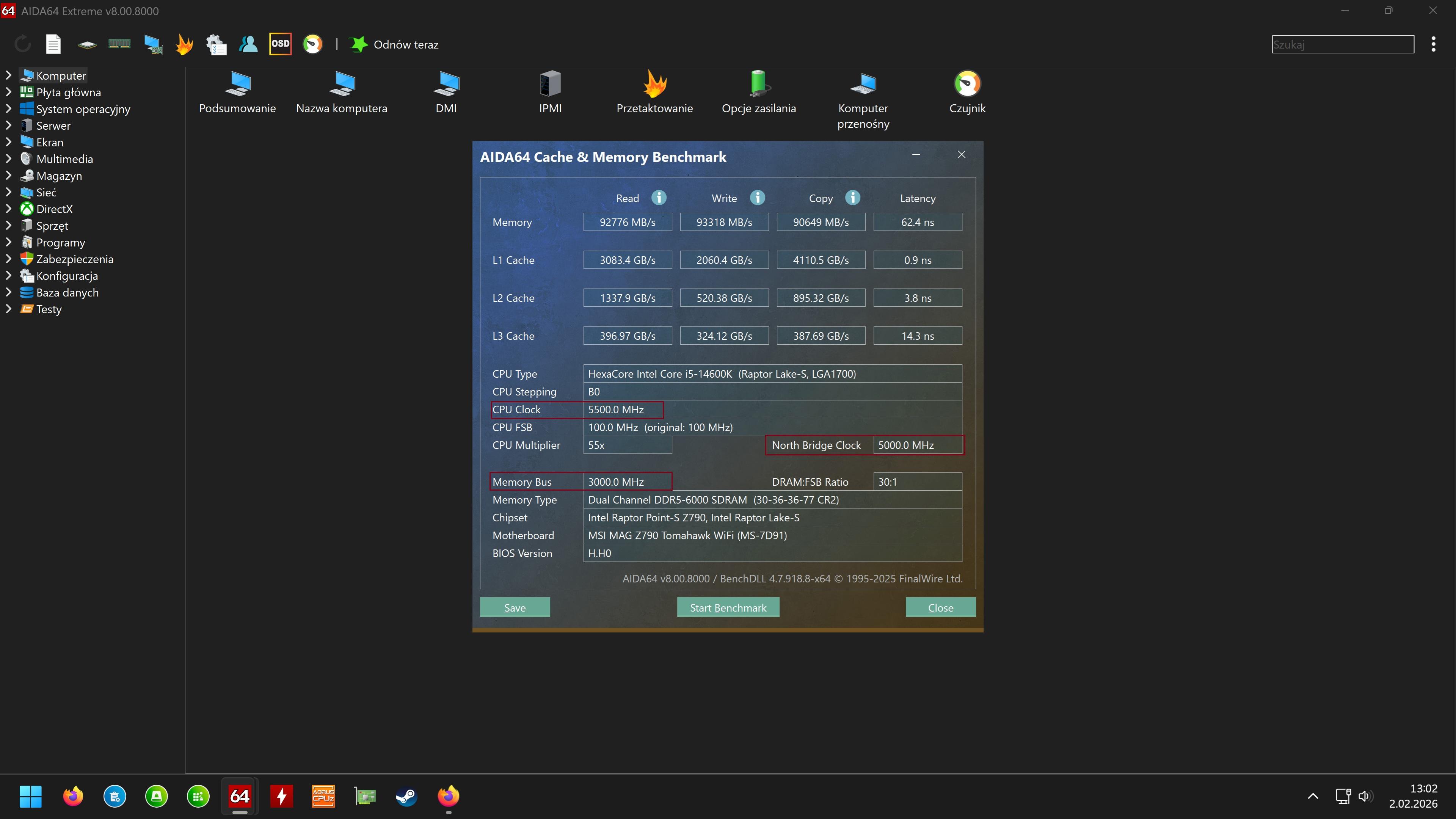
Task: Select Magazyn in the sidebar tree
Action: pyautogui.click(x=59, y=176)
